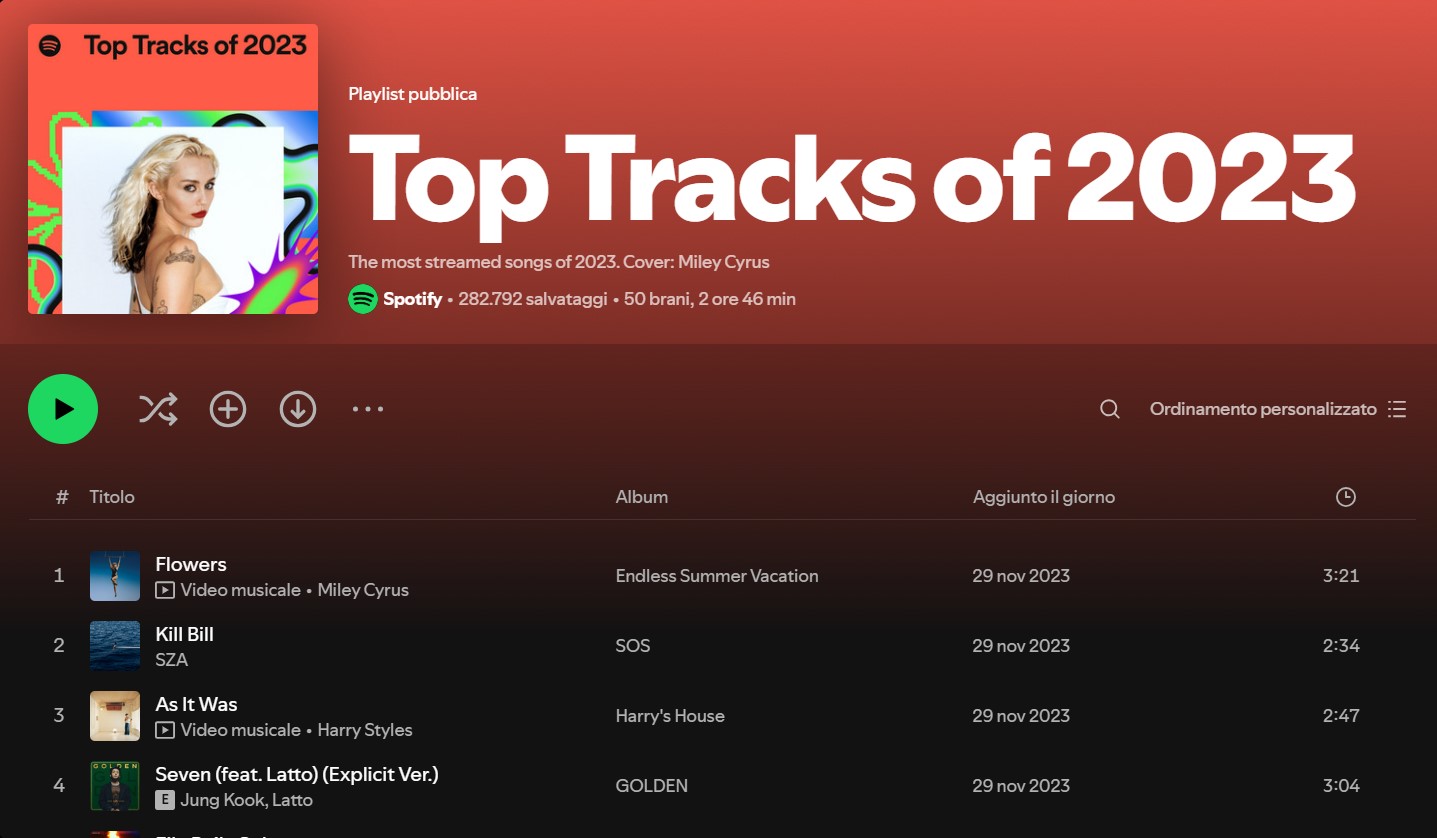The width and height of the screenshot is (1437, 838).
Task: Click the Video musicale icon in the As It Was row
Action: point(165,730)
